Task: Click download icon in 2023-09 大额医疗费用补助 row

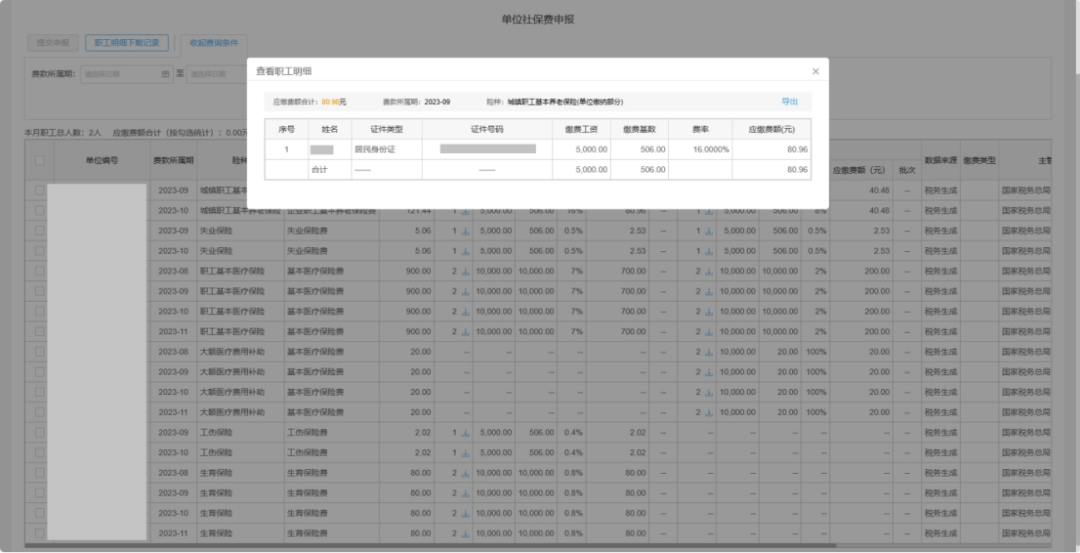Action: coord(709,372)
